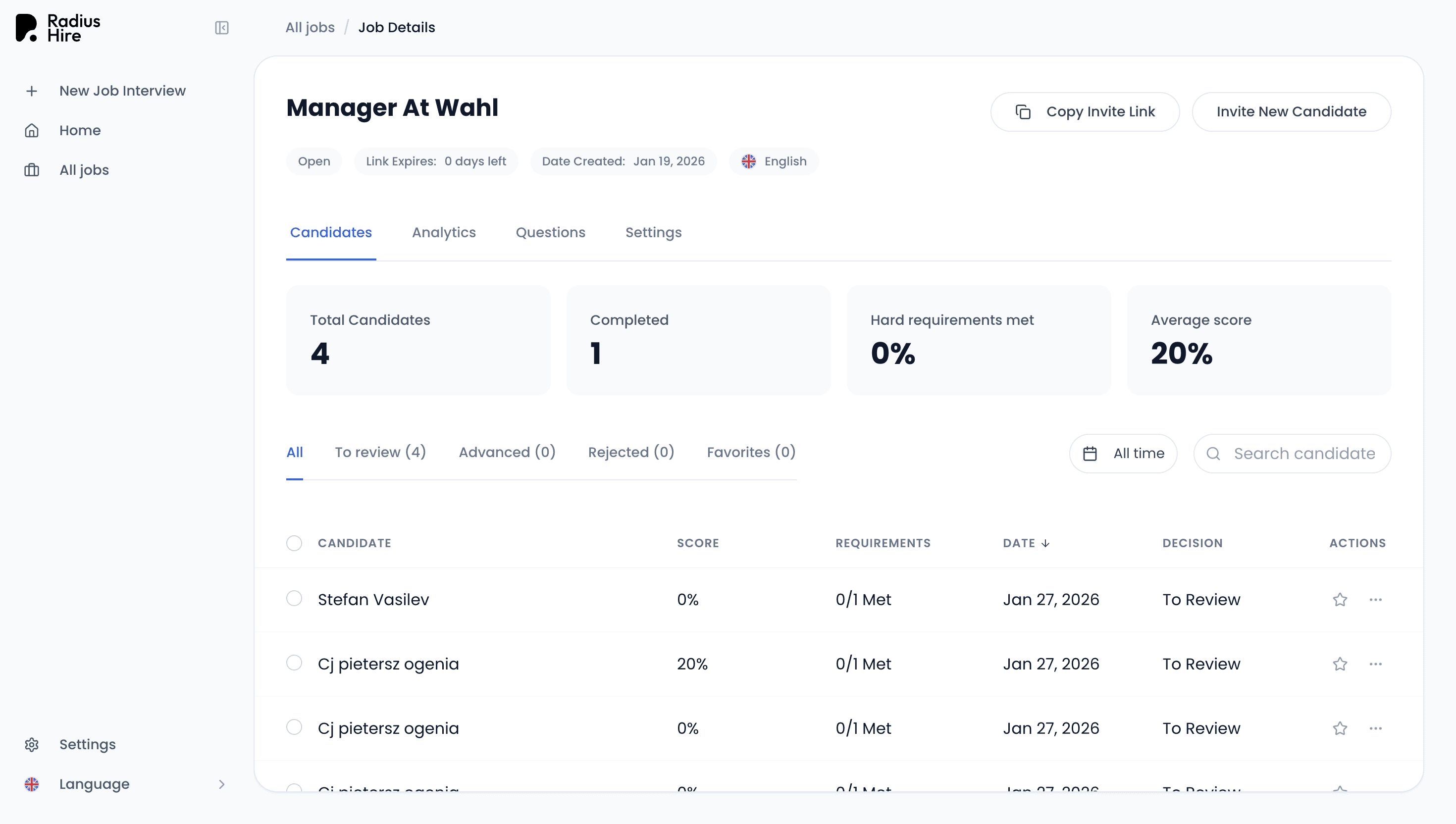1456x824 pixels.
Task: Focus the Search candidate field
Action: point(1303,453)
